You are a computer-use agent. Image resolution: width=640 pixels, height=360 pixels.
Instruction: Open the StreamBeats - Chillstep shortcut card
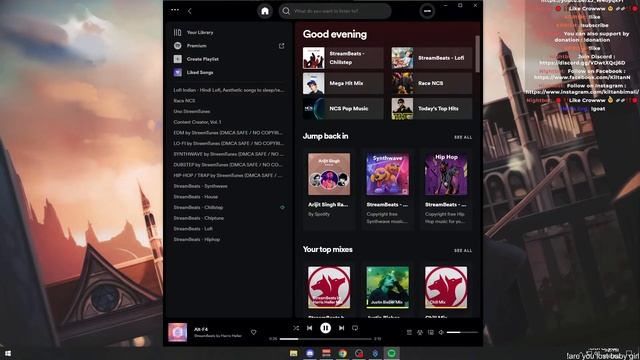(x=343, y=58)
